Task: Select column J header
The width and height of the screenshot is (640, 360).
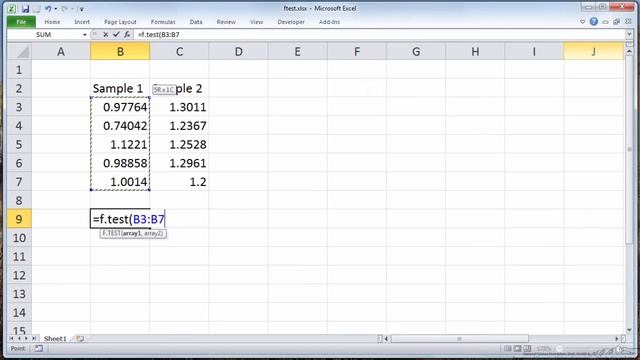Action: pyautogui.click(x=593, y=51)
